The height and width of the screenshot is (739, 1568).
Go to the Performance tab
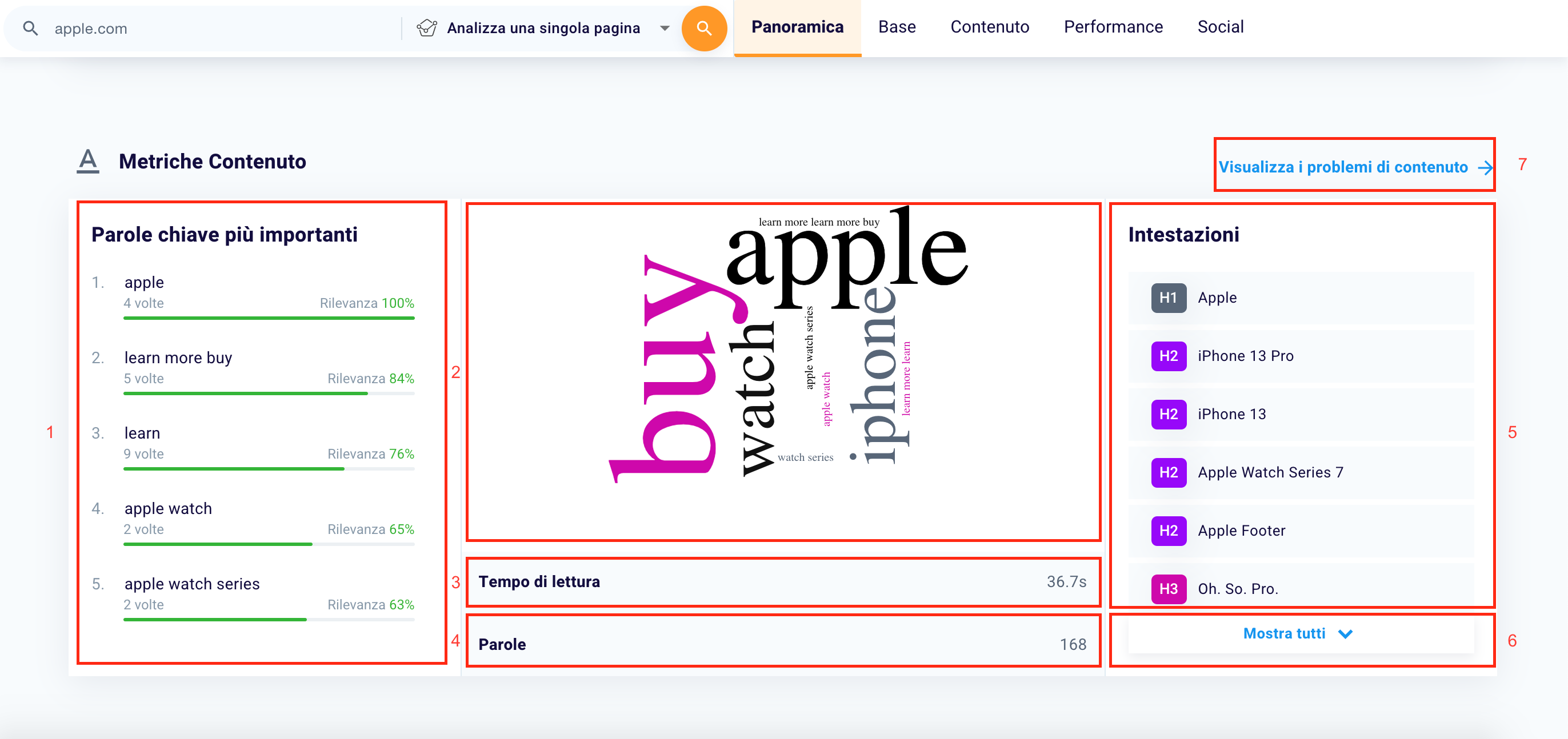pos(1113,27)
